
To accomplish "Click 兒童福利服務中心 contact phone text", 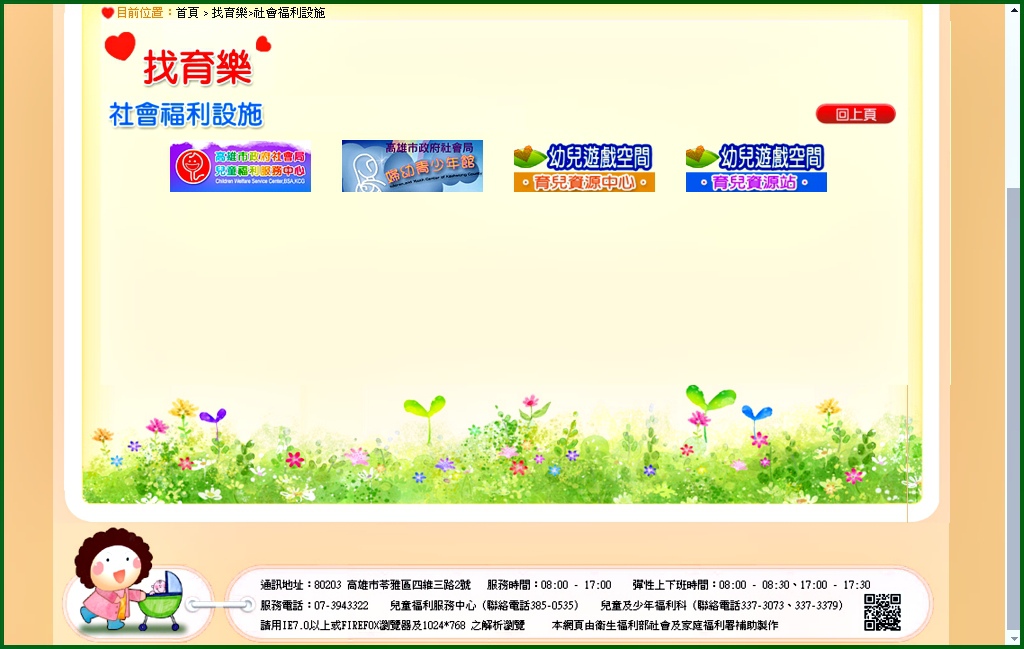I will [484, 605].
